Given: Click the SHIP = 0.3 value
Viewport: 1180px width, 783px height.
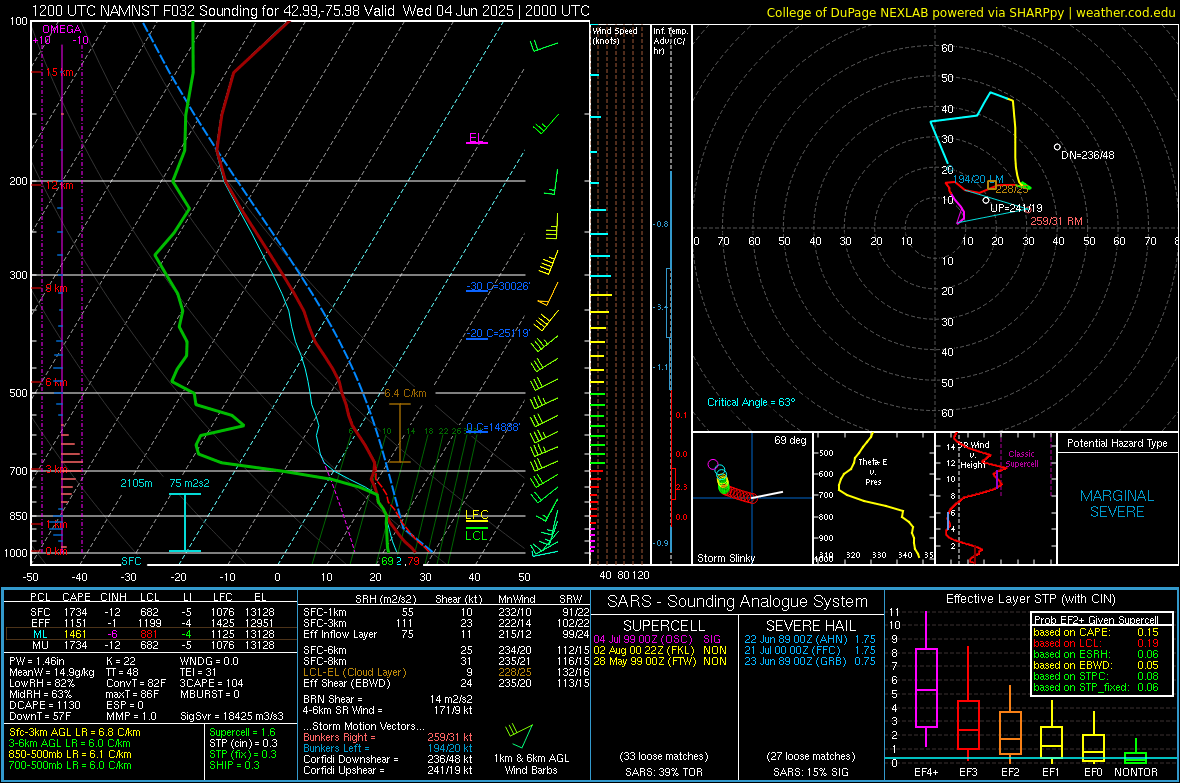Looking at the screenshot, I should tap(234, 765).
